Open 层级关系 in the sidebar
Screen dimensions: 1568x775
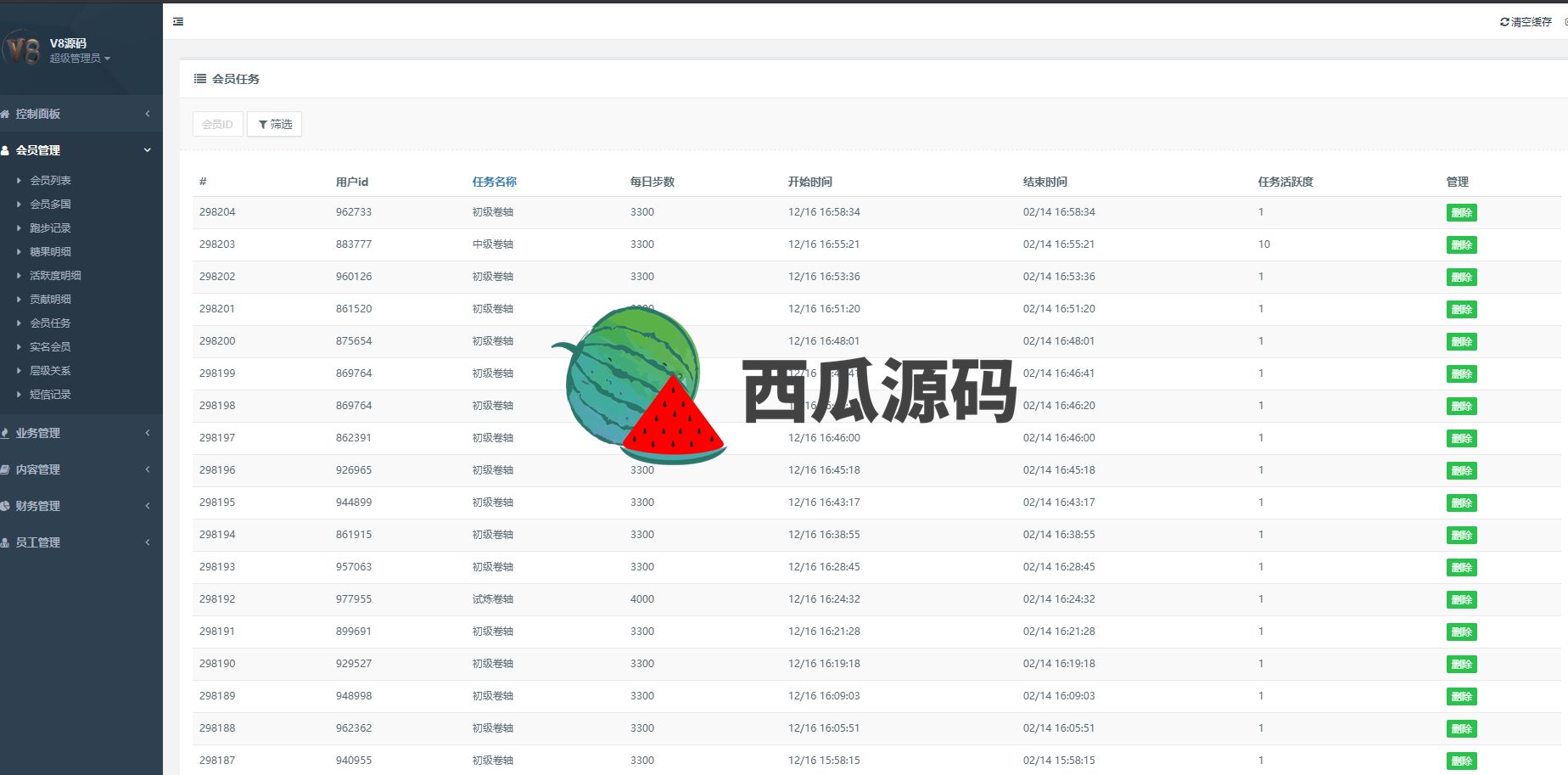point(50,371)
